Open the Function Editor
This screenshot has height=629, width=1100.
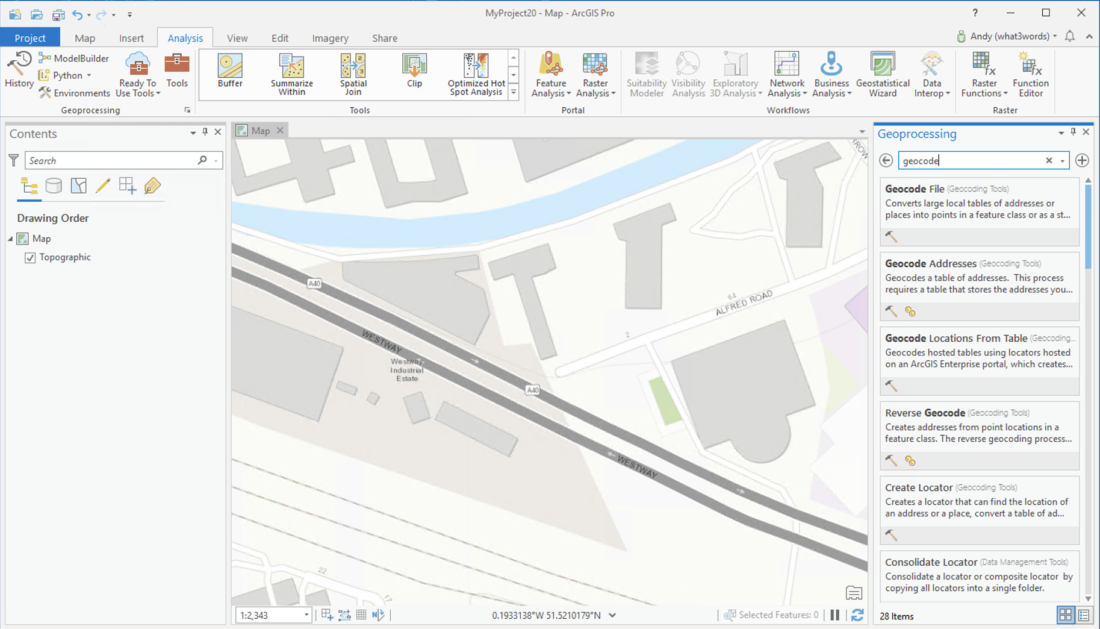click(1031, 74)
